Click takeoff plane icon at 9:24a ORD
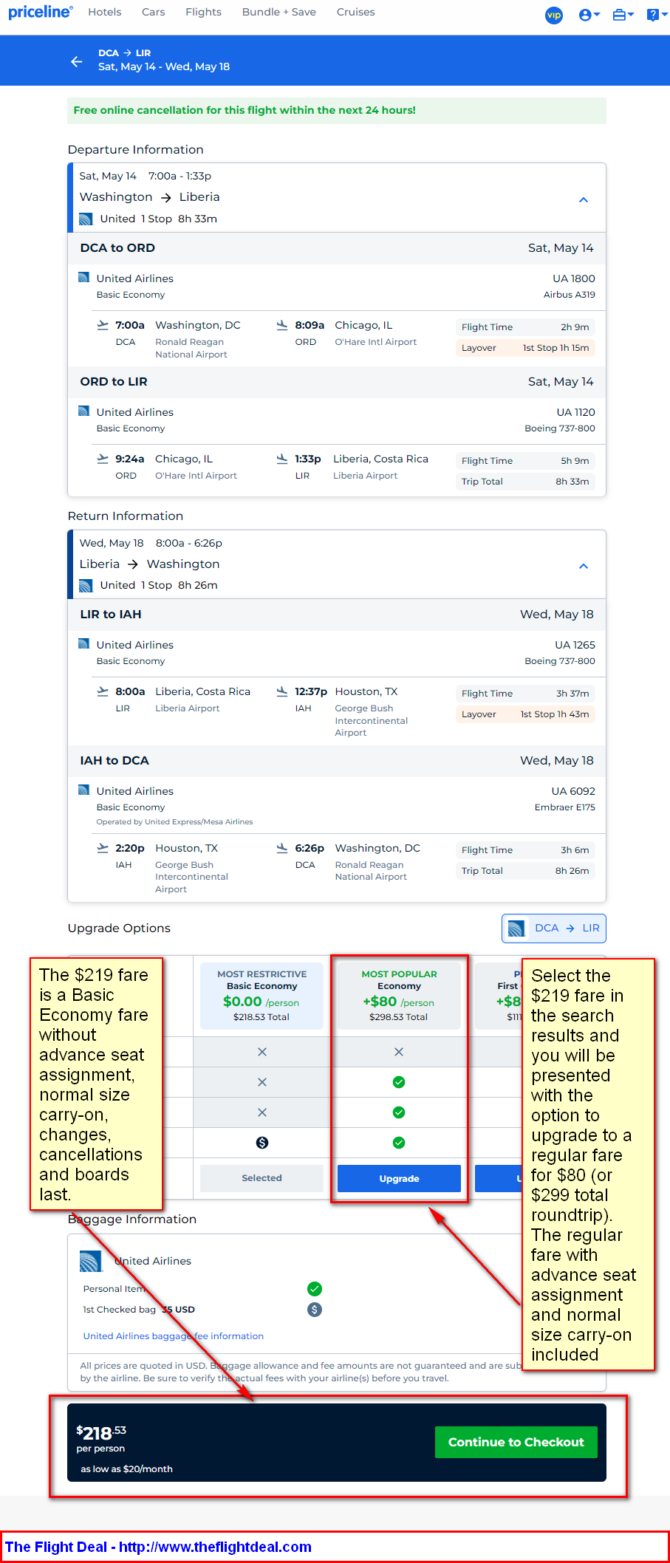 [102, 459]
